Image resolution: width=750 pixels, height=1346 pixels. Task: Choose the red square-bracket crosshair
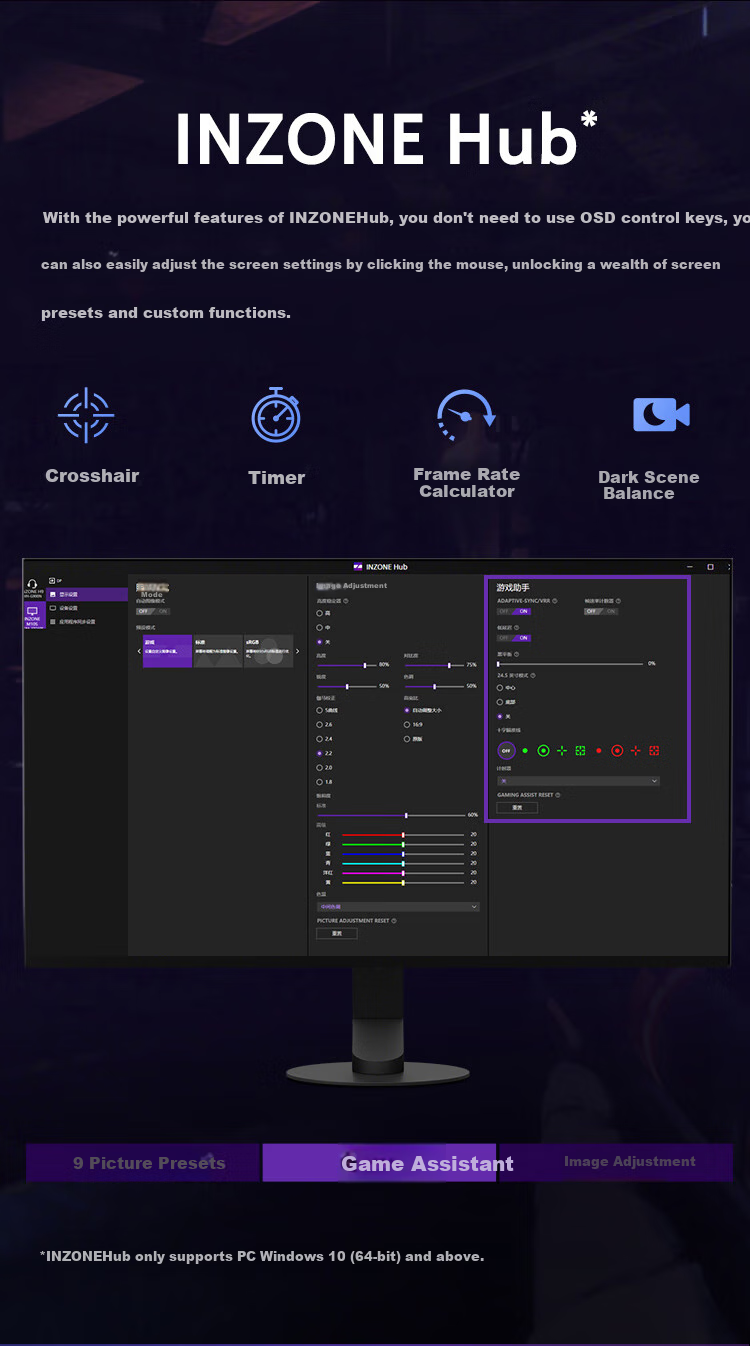click(654, 750)
